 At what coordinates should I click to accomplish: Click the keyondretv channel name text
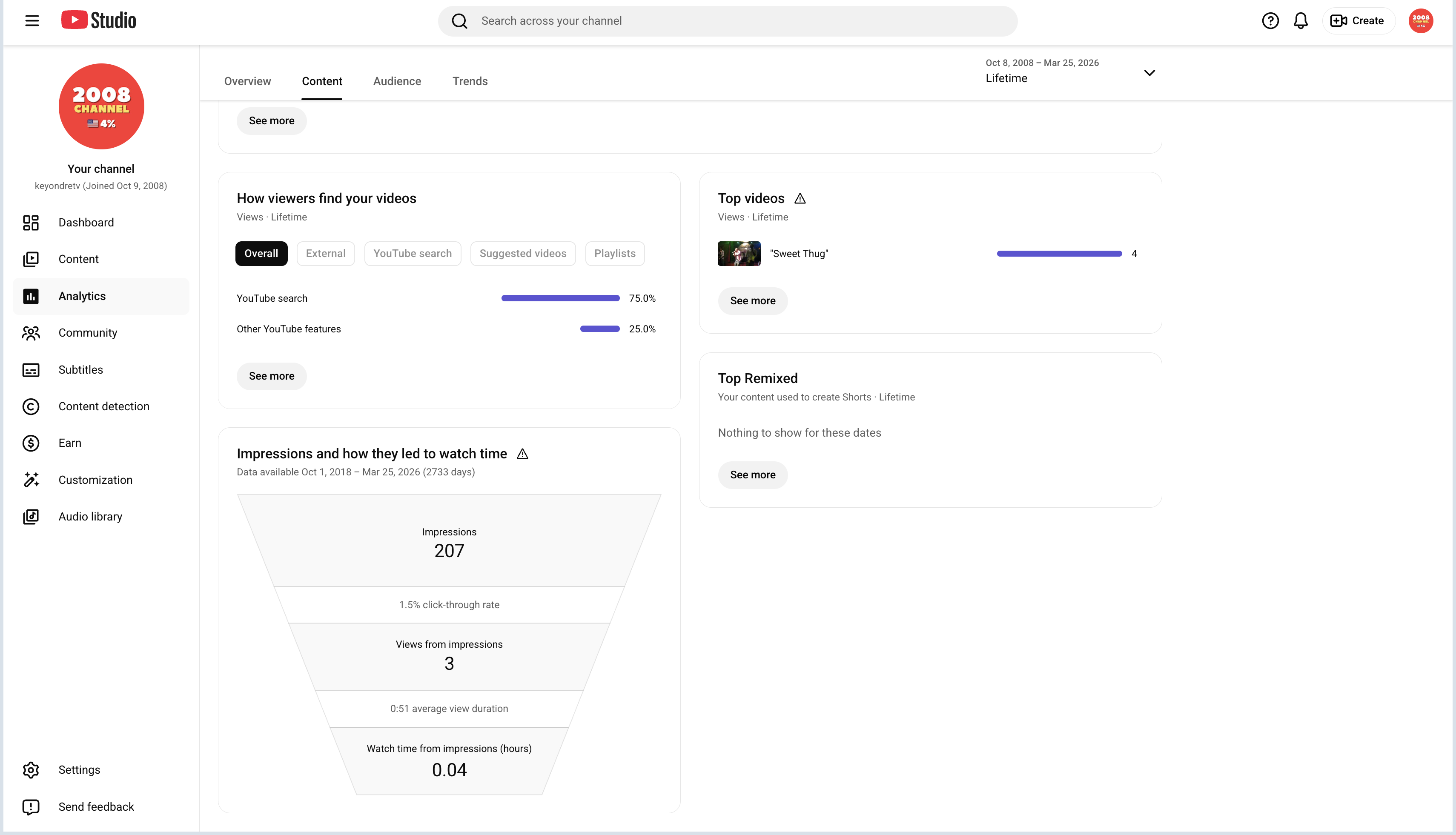click(101, 186)
